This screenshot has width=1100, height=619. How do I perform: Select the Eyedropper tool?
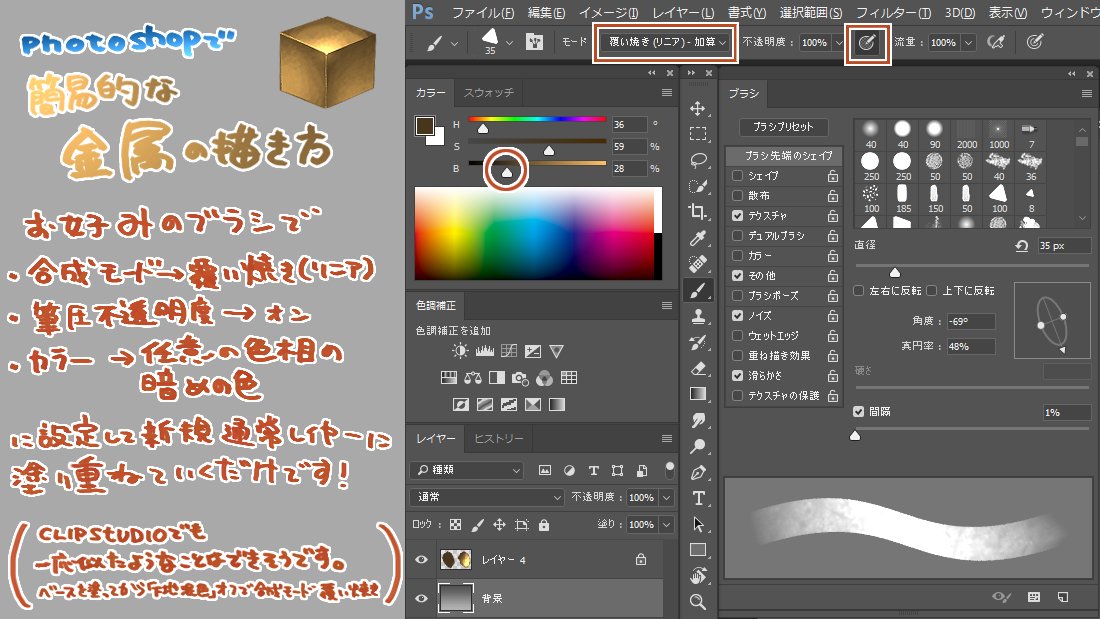coord(697,238)
